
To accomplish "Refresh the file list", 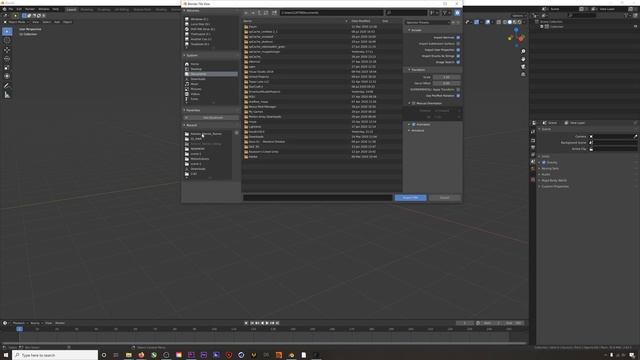I will click(266, 13).
